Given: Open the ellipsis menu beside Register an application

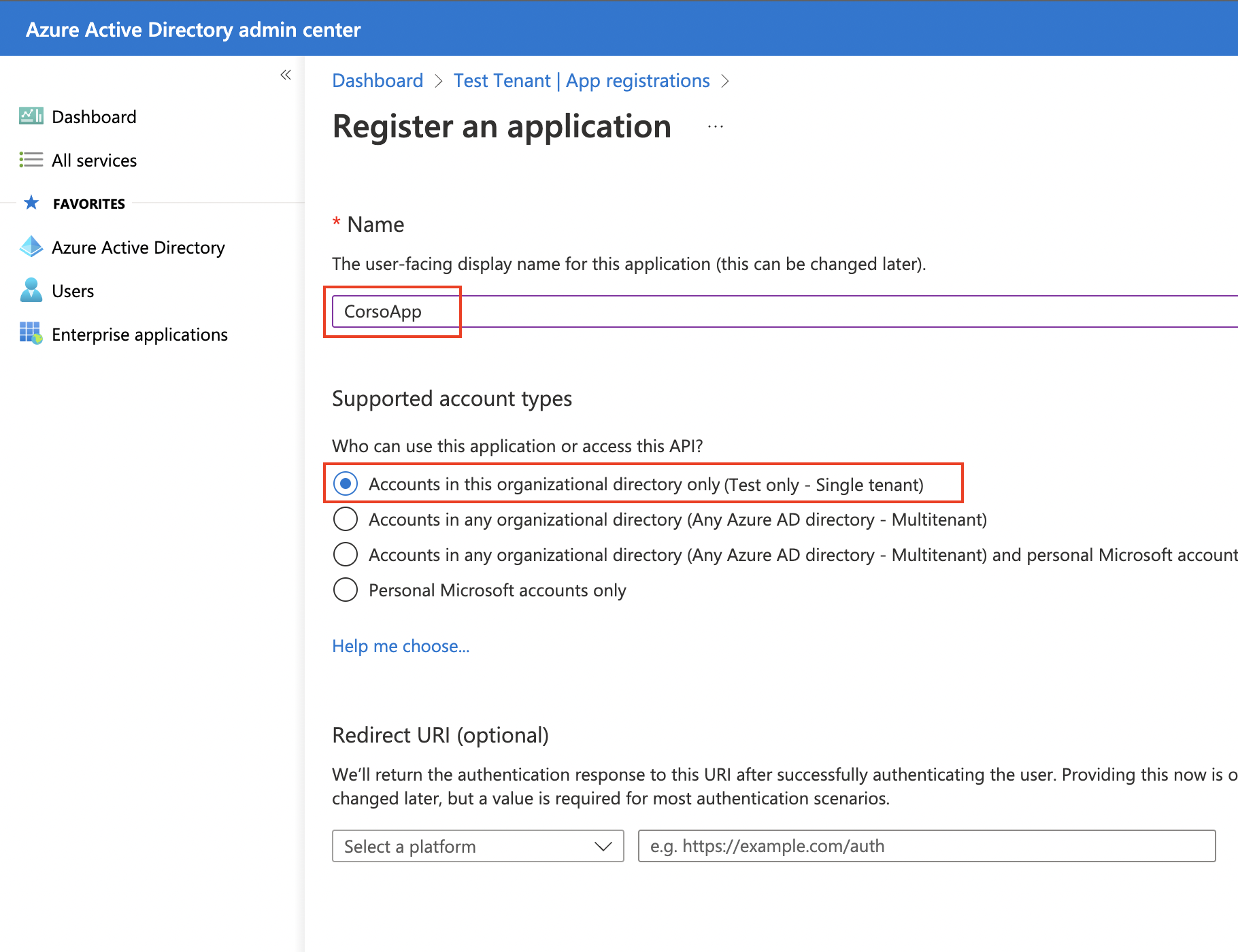Looking at the screenshot, I should [715, 126].
